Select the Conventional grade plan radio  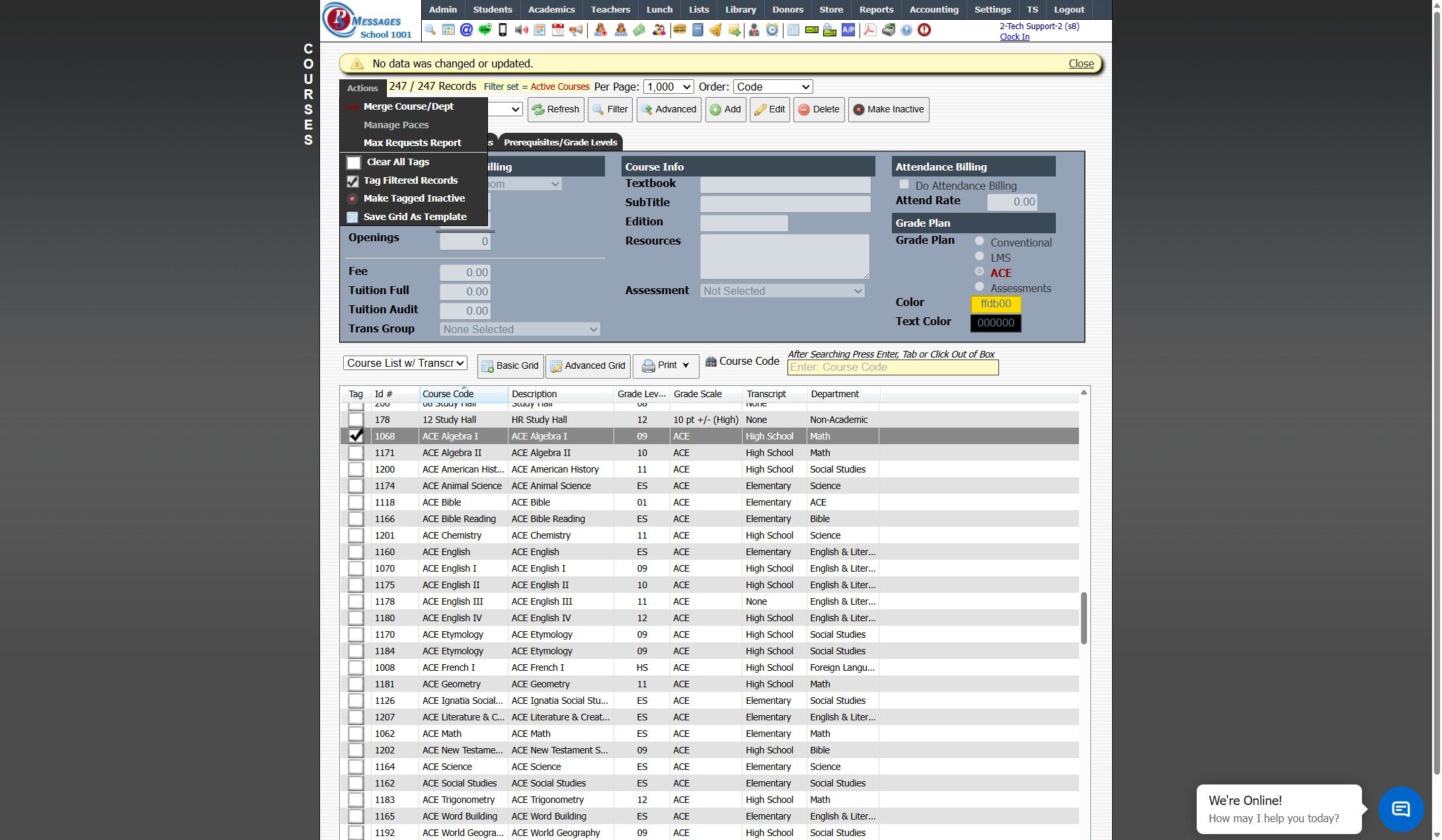pos(979,241)
